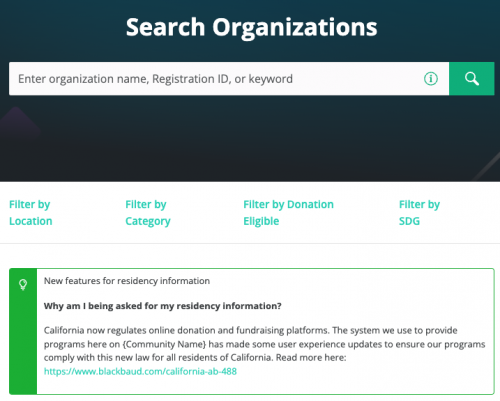
Task: Click the green notice sidebar strip
Action: point(23,331)
